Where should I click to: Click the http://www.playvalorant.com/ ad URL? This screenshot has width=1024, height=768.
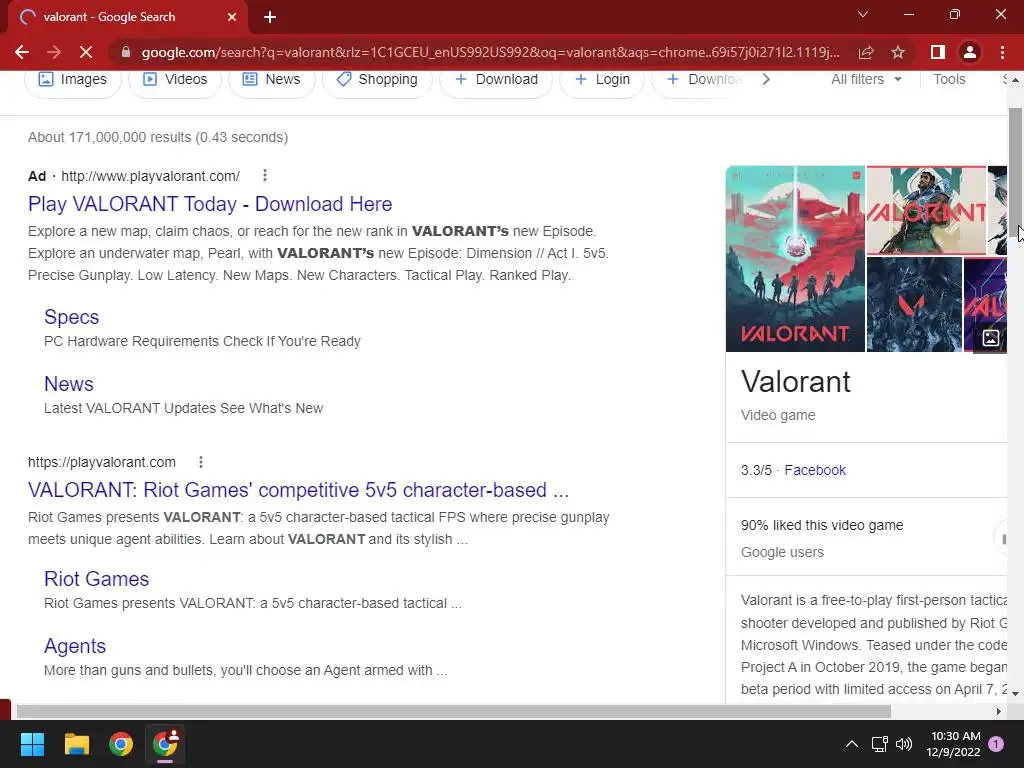150,176
